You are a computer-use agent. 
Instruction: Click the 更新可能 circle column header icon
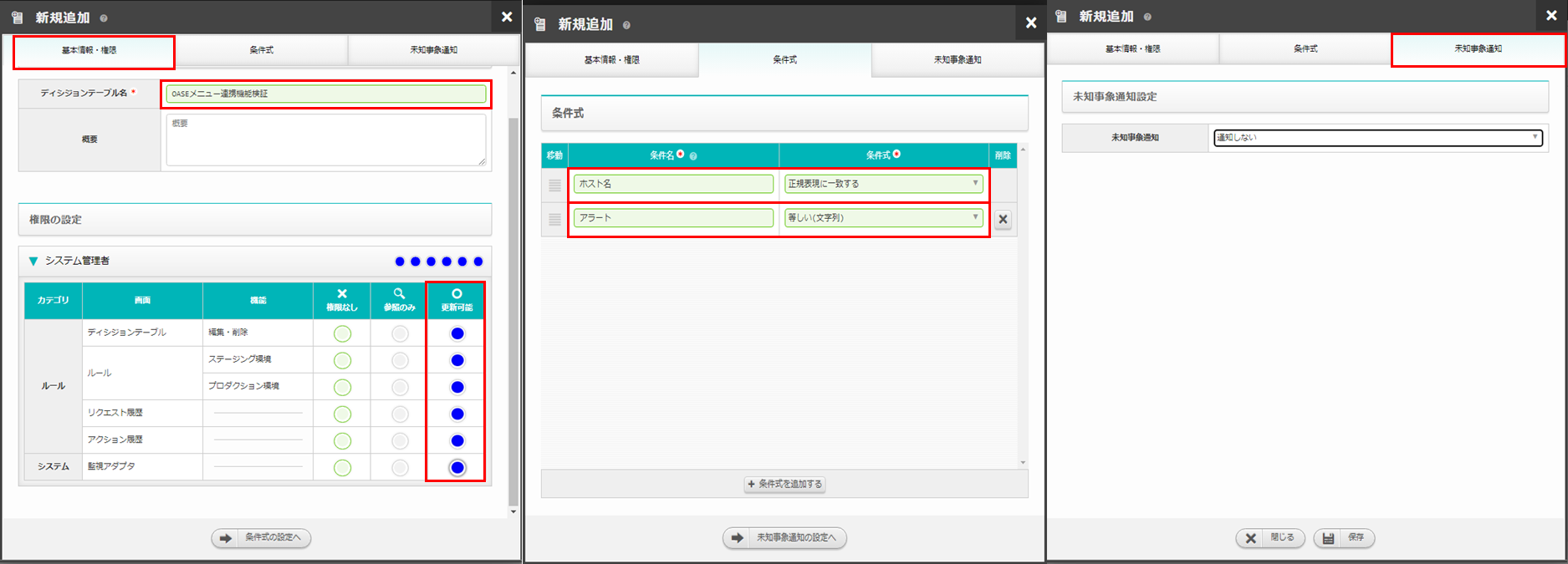pos(457,293)
